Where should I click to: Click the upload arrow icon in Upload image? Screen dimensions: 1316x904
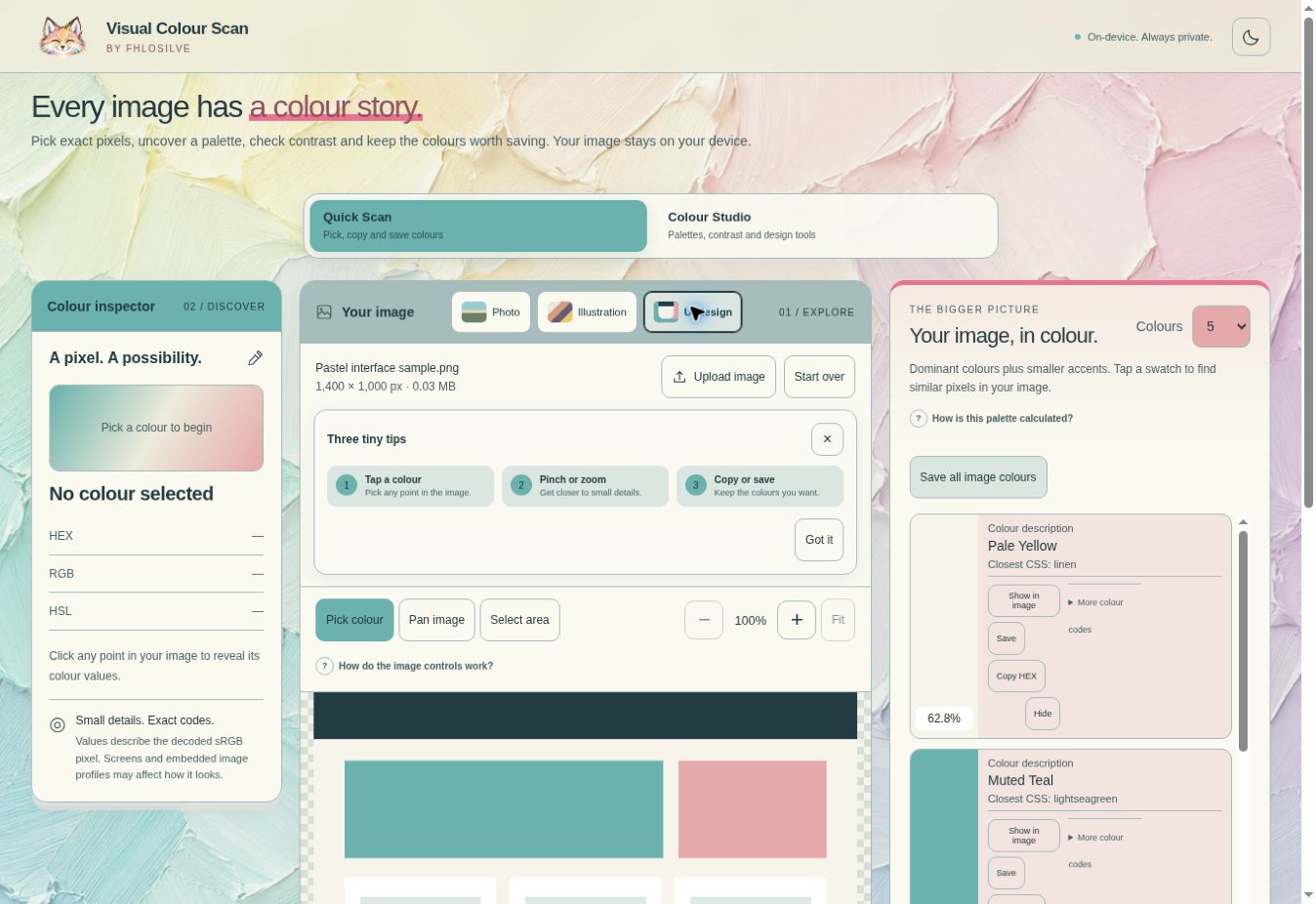pyautogui.click(x=679, y=377)
